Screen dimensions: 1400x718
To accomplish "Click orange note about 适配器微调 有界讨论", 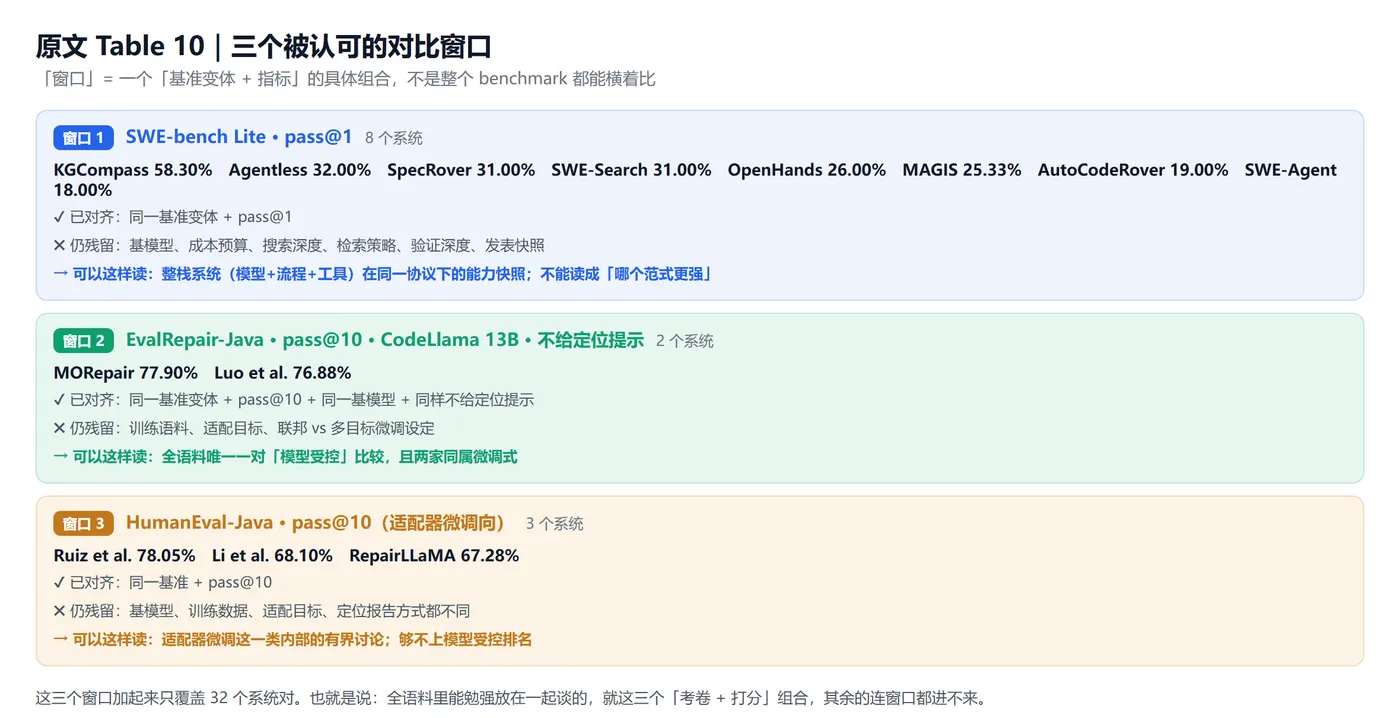I will 293,639.
